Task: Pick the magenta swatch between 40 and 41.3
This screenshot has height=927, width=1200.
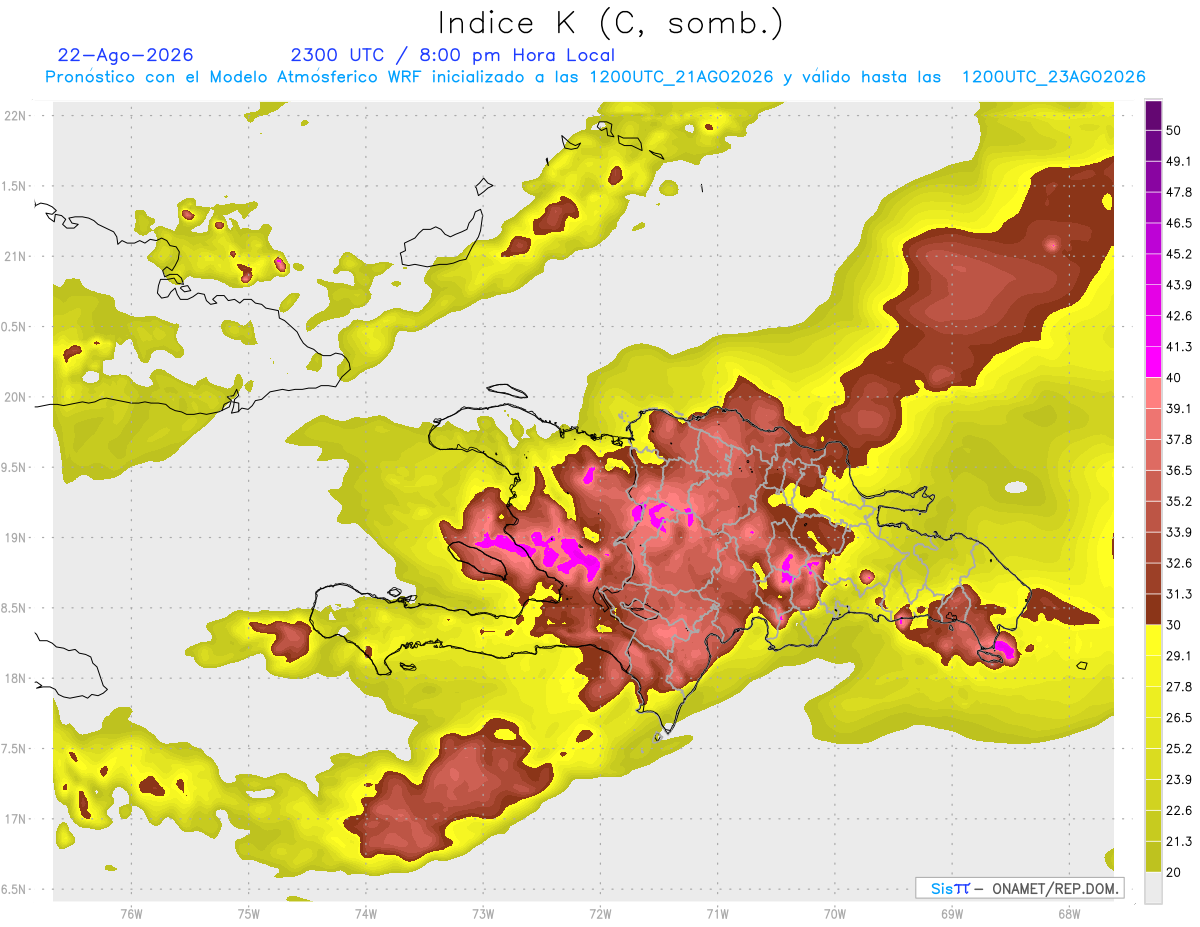Action: 1153,362
